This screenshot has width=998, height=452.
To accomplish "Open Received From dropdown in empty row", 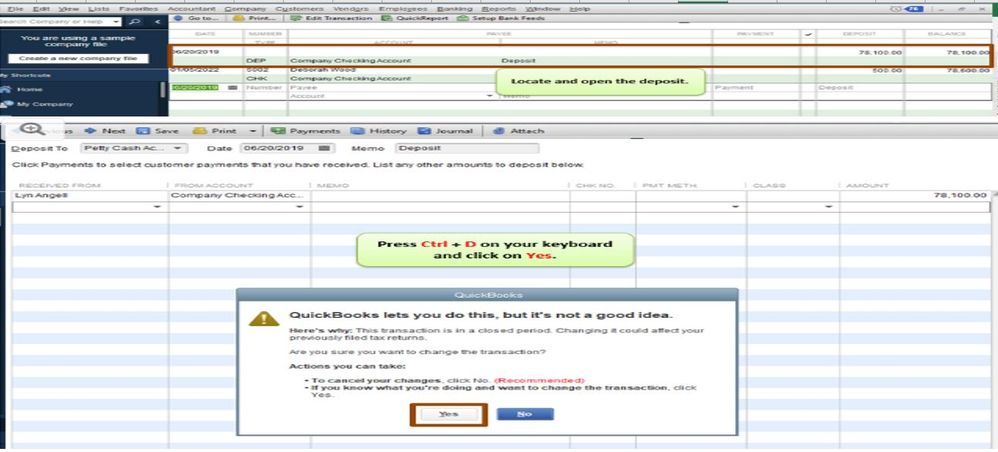I will tap(157, 207).
